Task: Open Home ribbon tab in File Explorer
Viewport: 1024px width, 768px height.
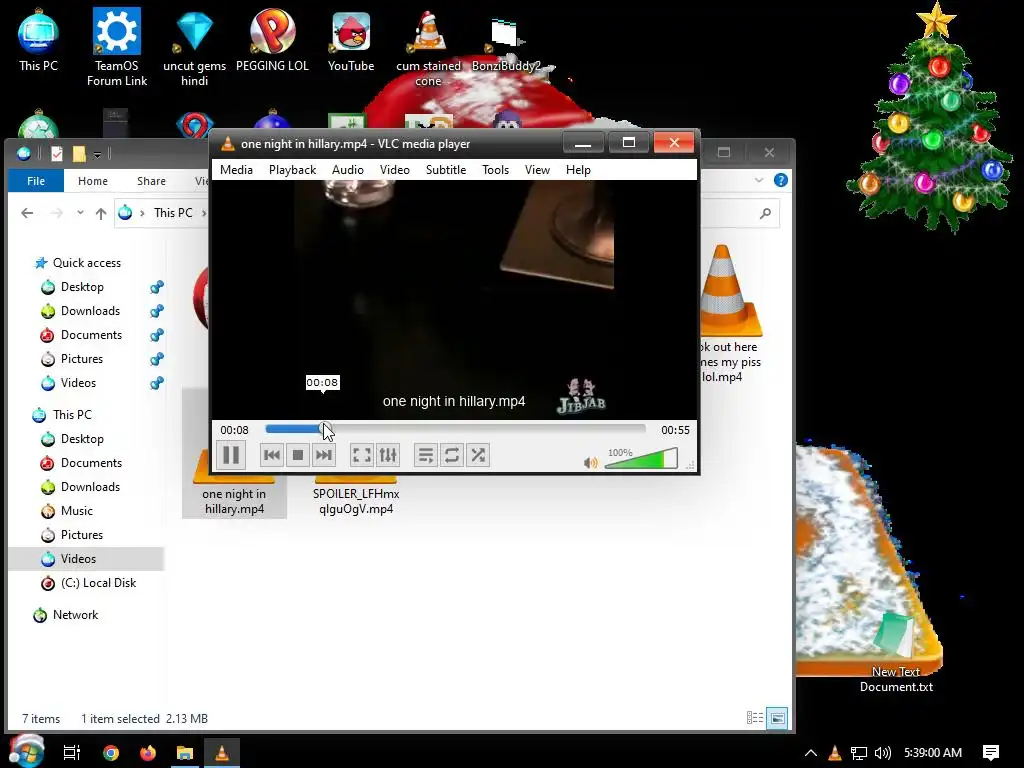Action: pos(93,181)
